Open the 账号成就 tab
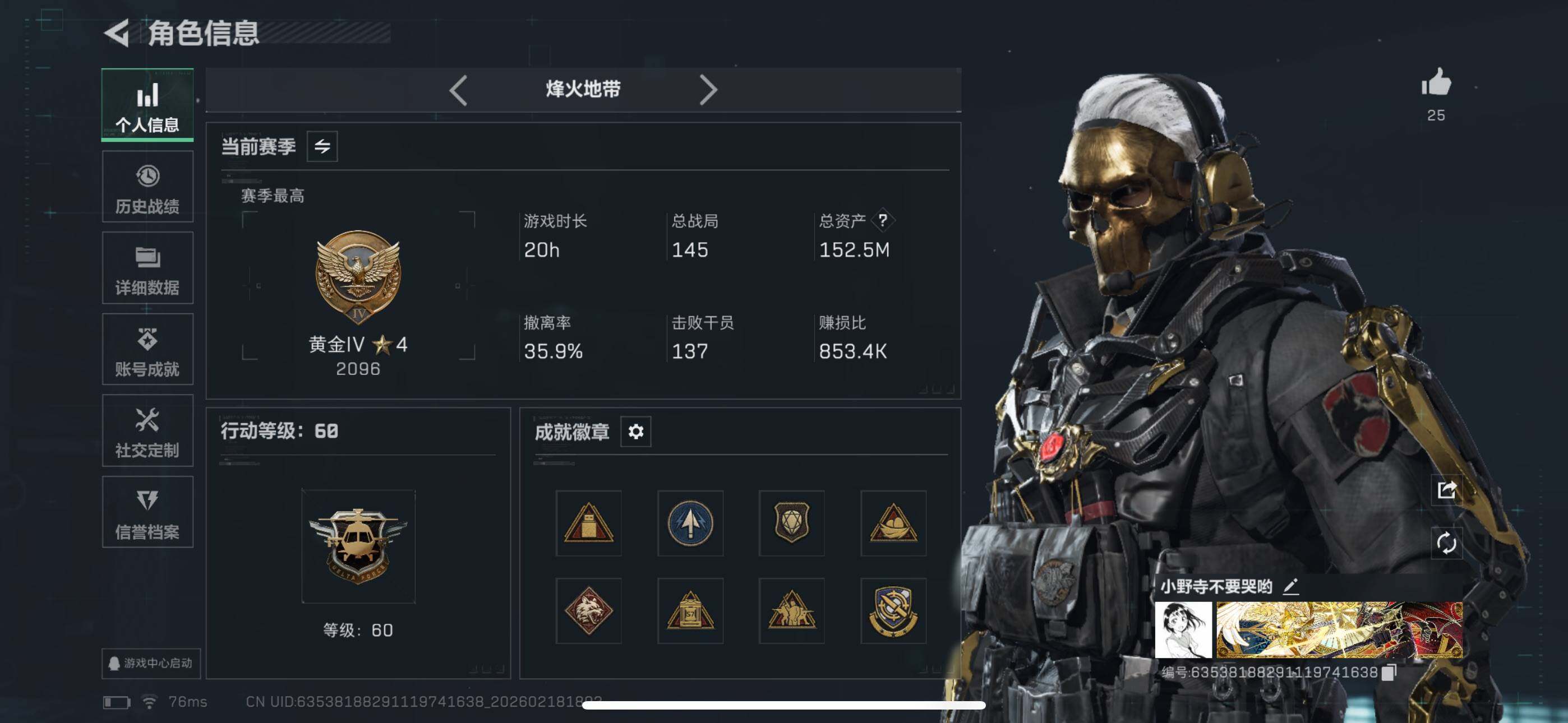 (x=147, y=349)
